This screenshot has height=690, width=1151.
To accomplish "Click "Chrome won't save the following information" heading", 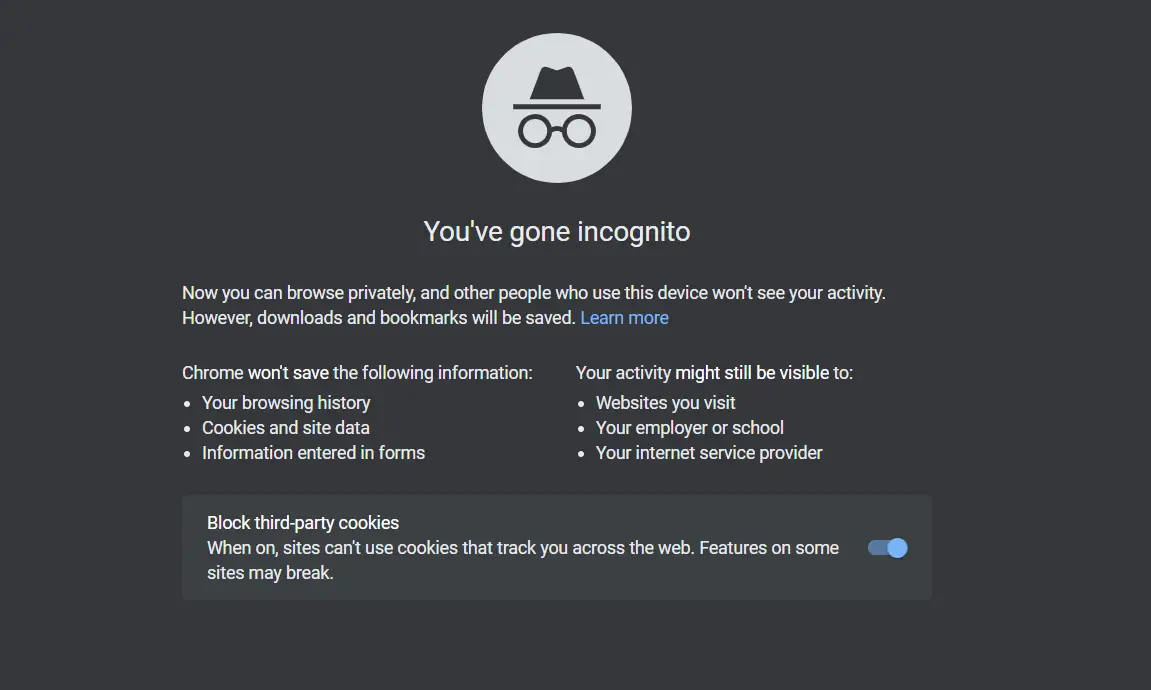I will coord(357,373).
